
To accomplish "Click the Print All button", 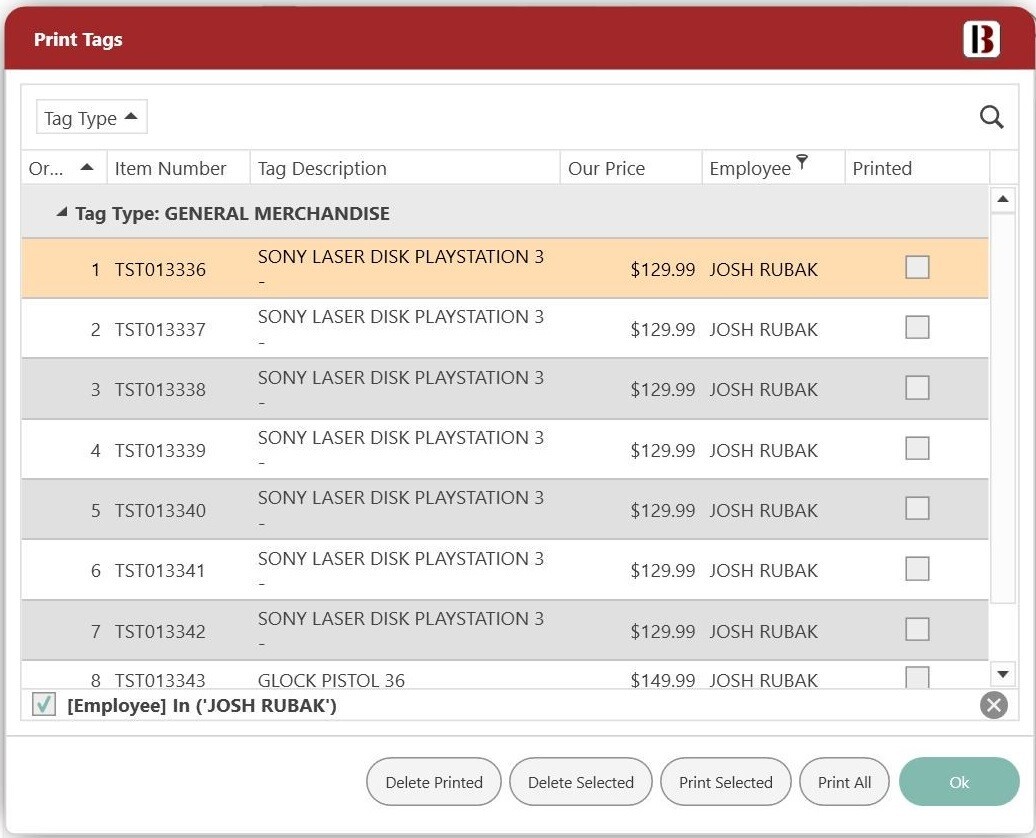I will [x=844, y=782].
